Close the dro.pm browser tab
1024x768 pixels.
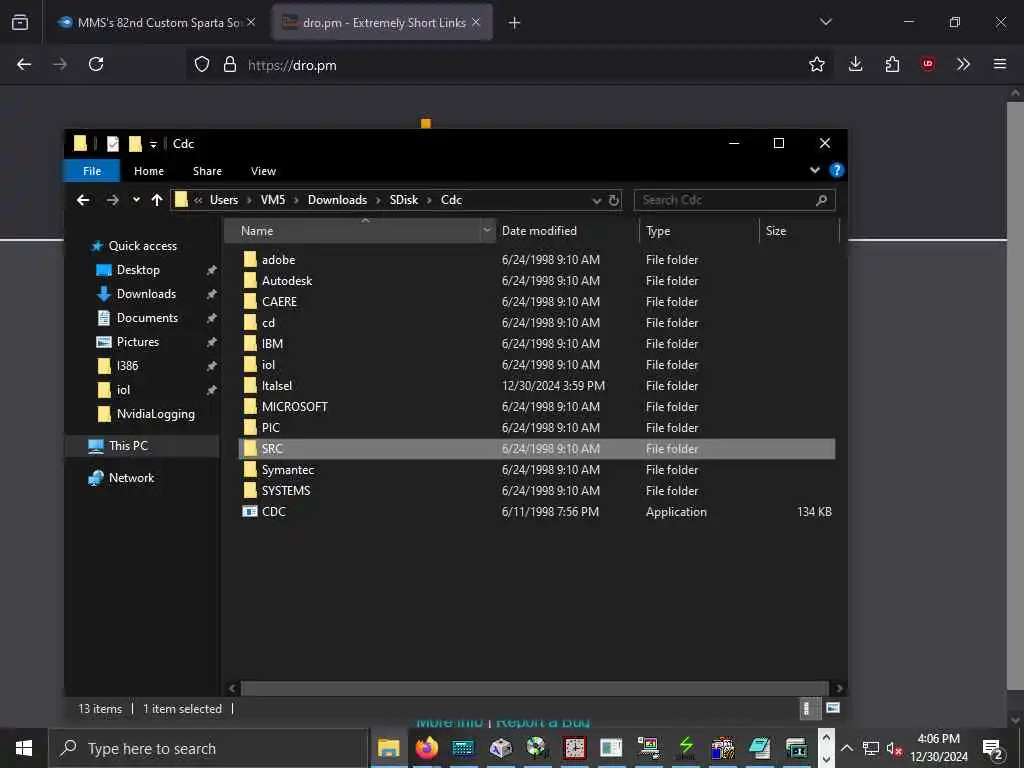(x=476, y=23)
